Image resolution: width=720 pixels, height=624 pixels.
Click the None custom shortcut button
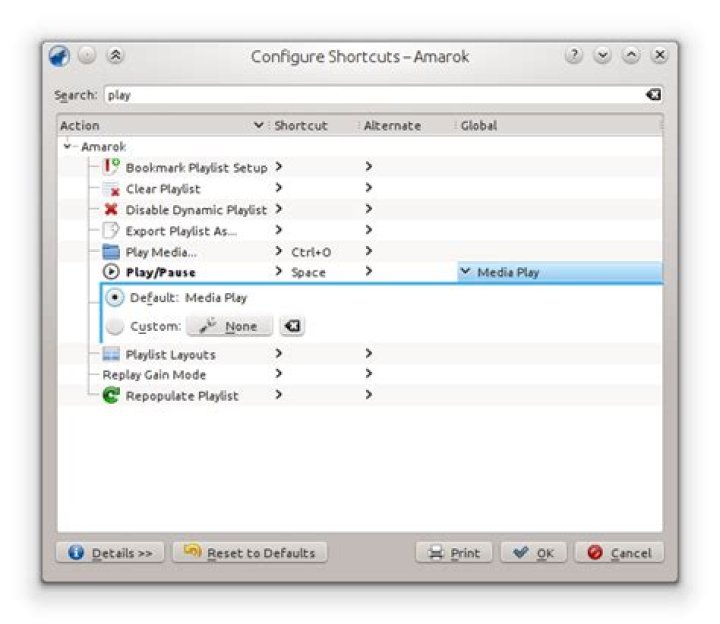229,326
